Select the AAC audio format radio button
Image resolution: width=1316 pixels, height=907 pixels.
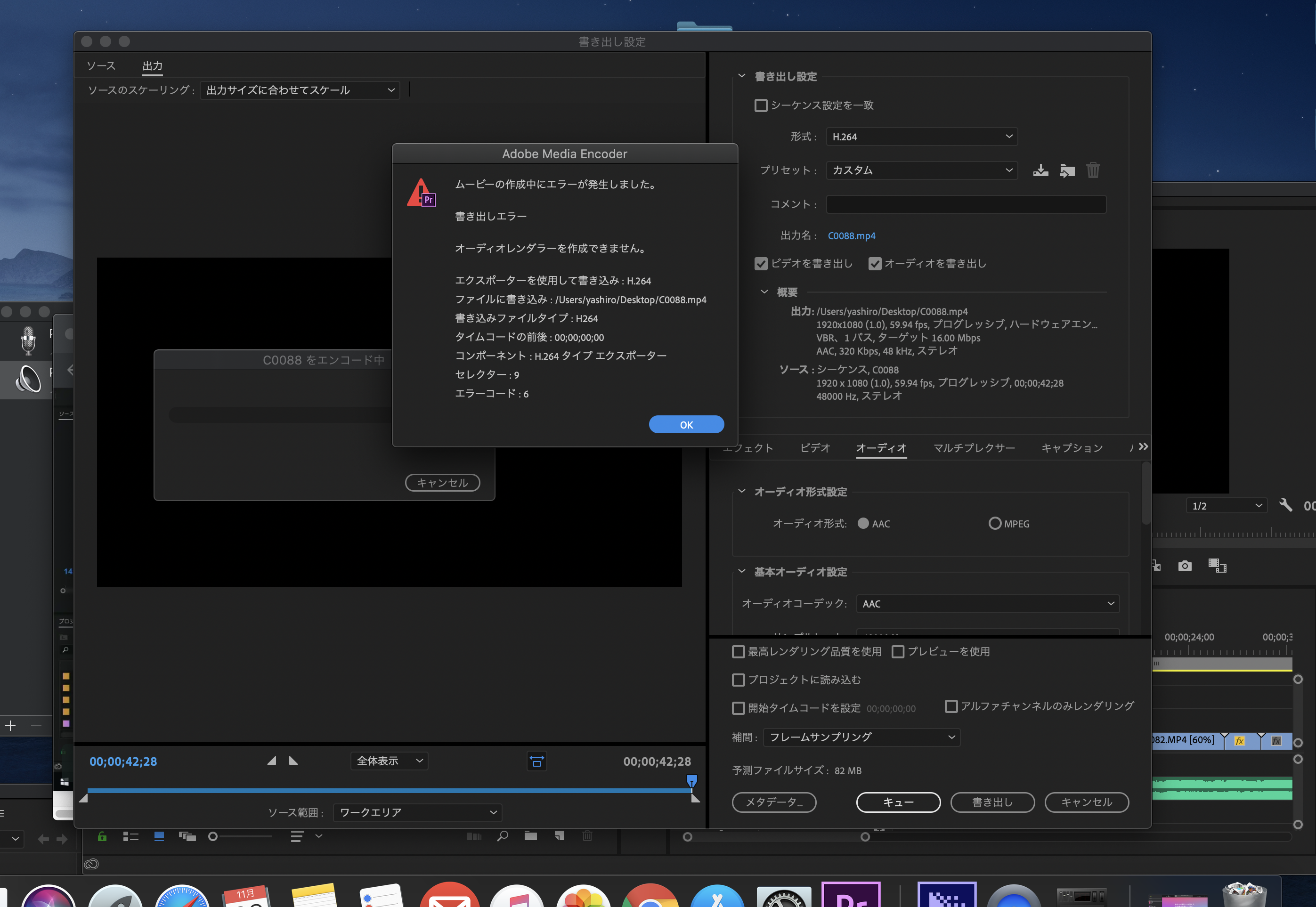point(863,523)
